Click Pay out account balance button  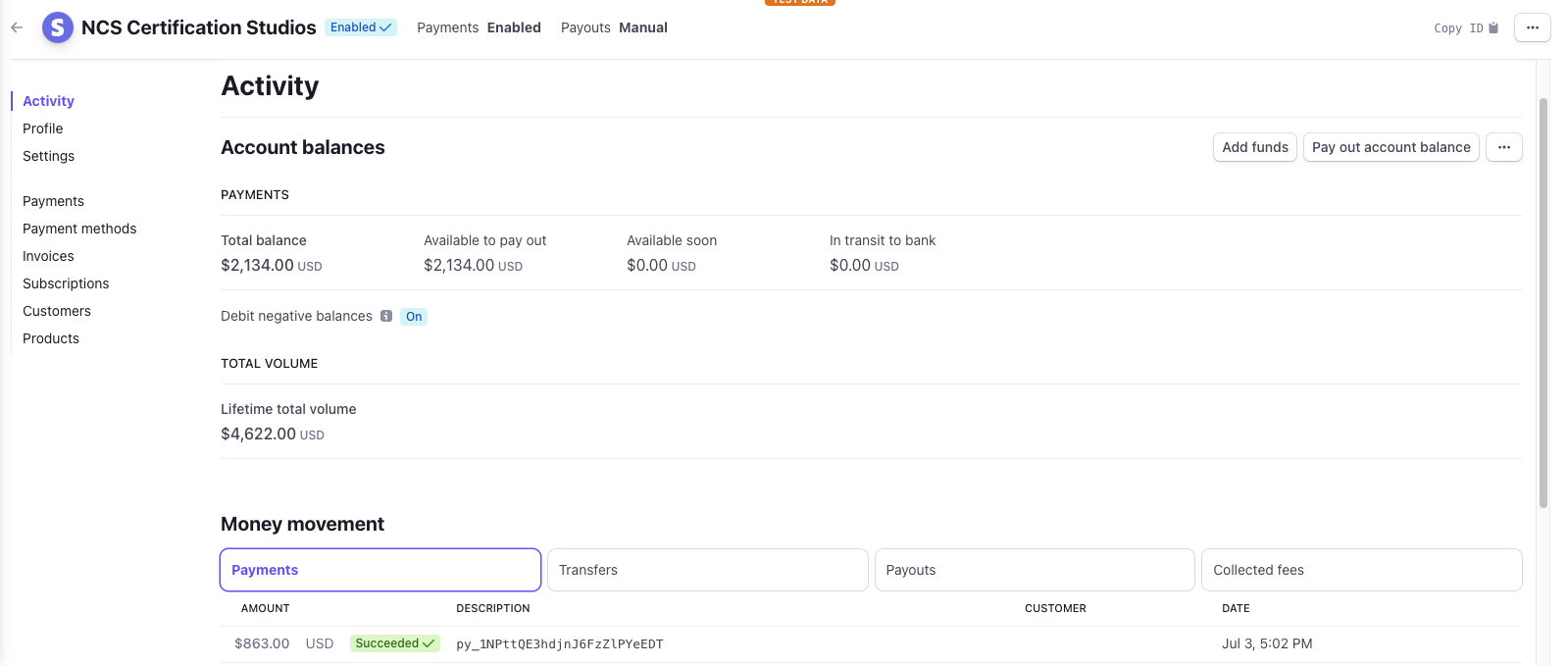tap(1391, 147)
